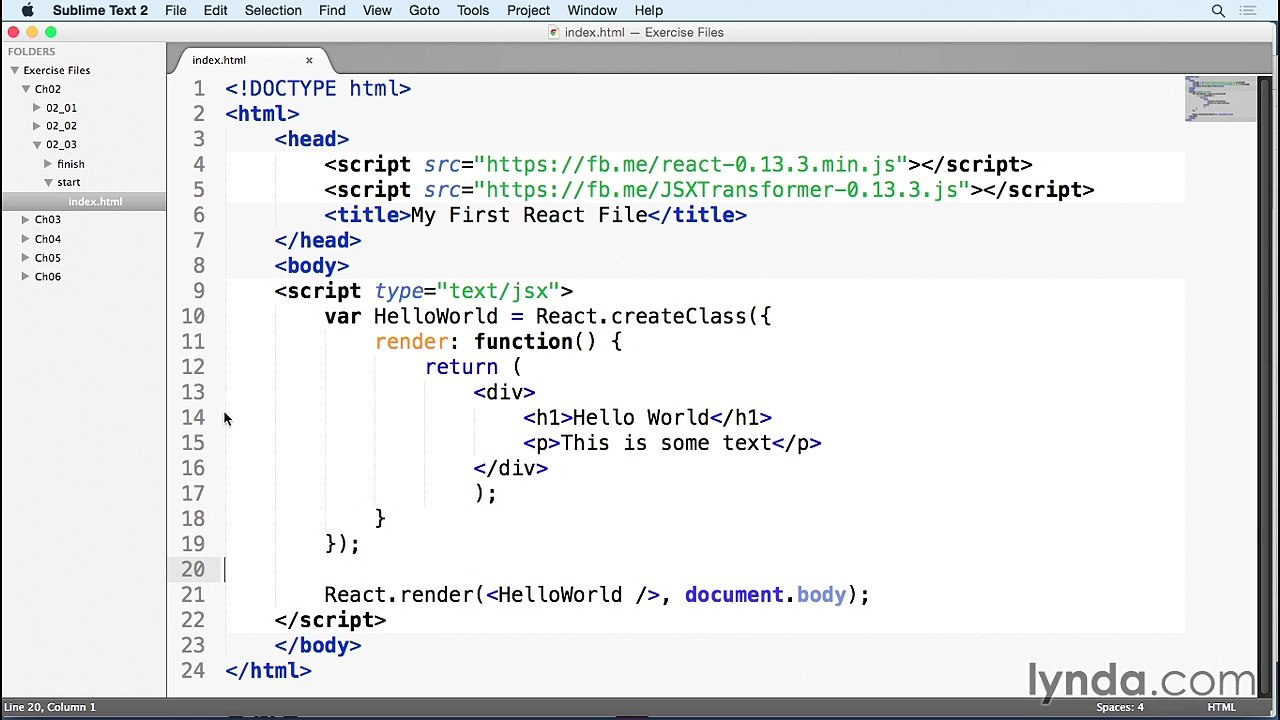Screen dimensions: 1280x720
Task: Click the opening head tag on line 3
Action: (312, 139)
